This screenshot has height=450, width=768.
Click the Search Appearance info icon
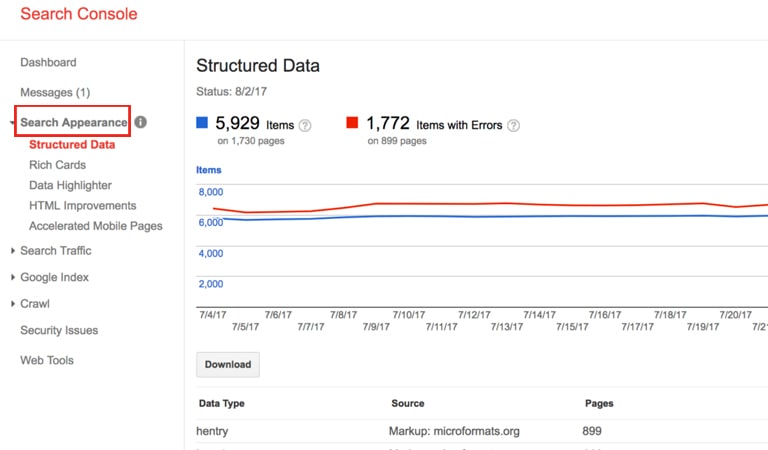pos(141,122)
